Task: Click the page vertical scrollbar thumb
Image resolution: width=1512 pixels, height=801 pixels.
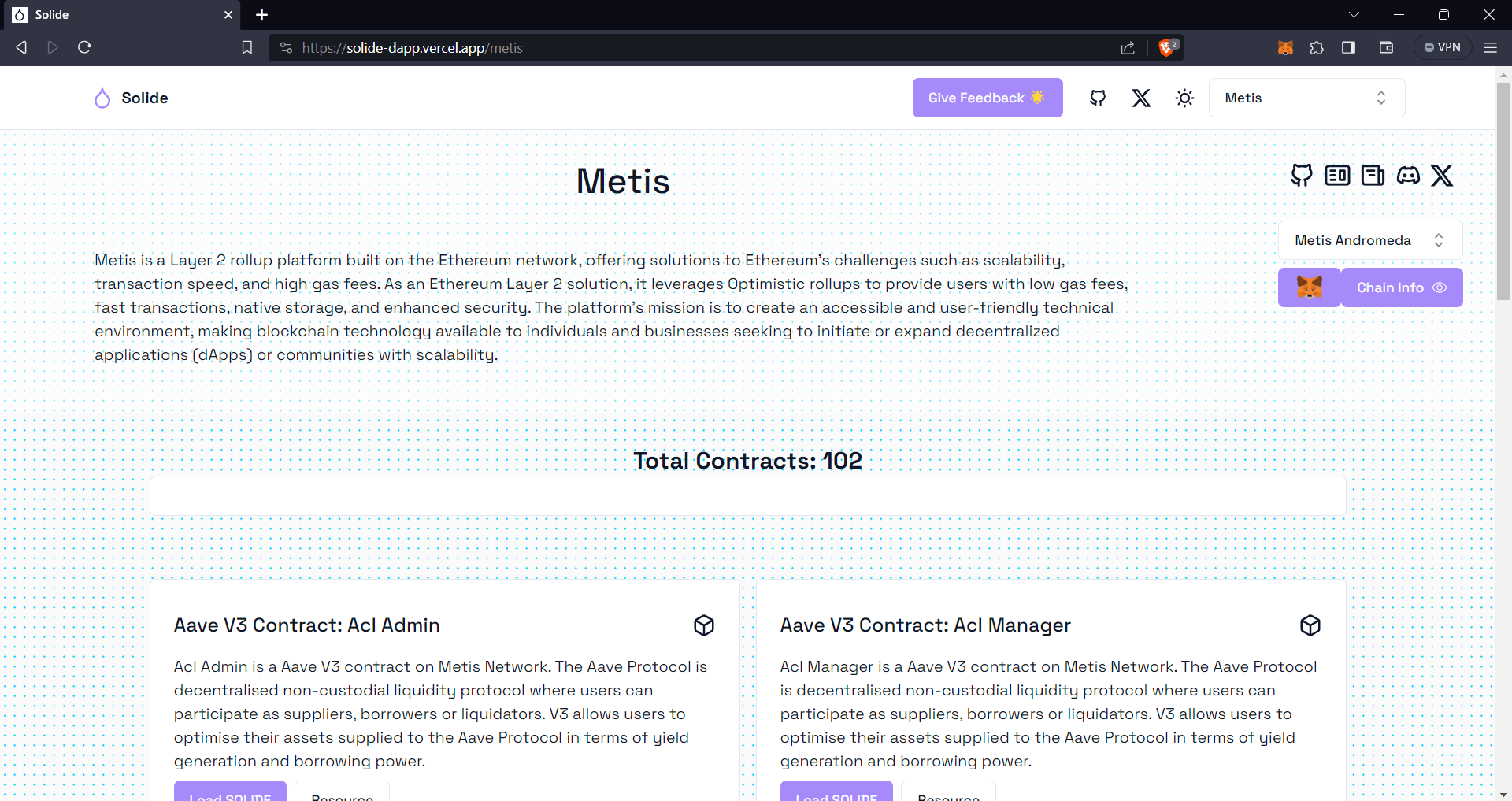Action: 1503,191
